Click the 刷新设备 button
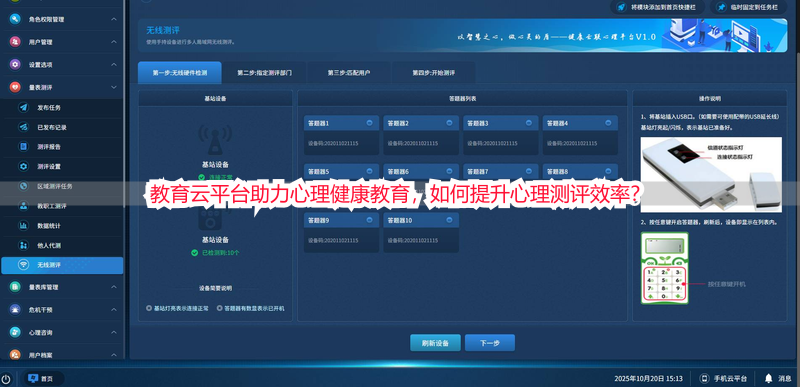800x387 pixels. coord(435,343)
